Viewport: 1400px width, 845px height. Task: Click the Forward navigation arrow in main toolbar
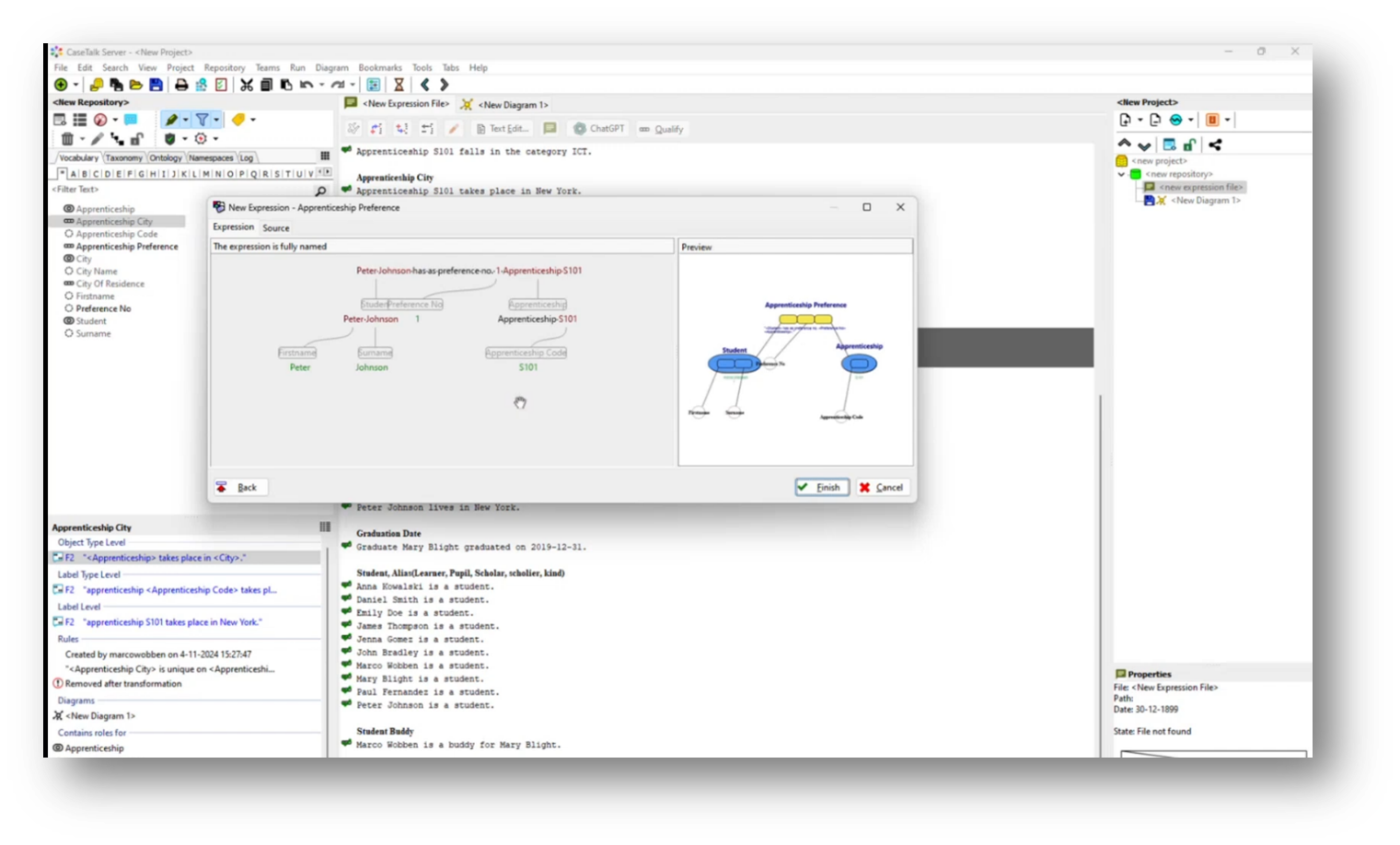pyautogui.click(x=444, y=85)
